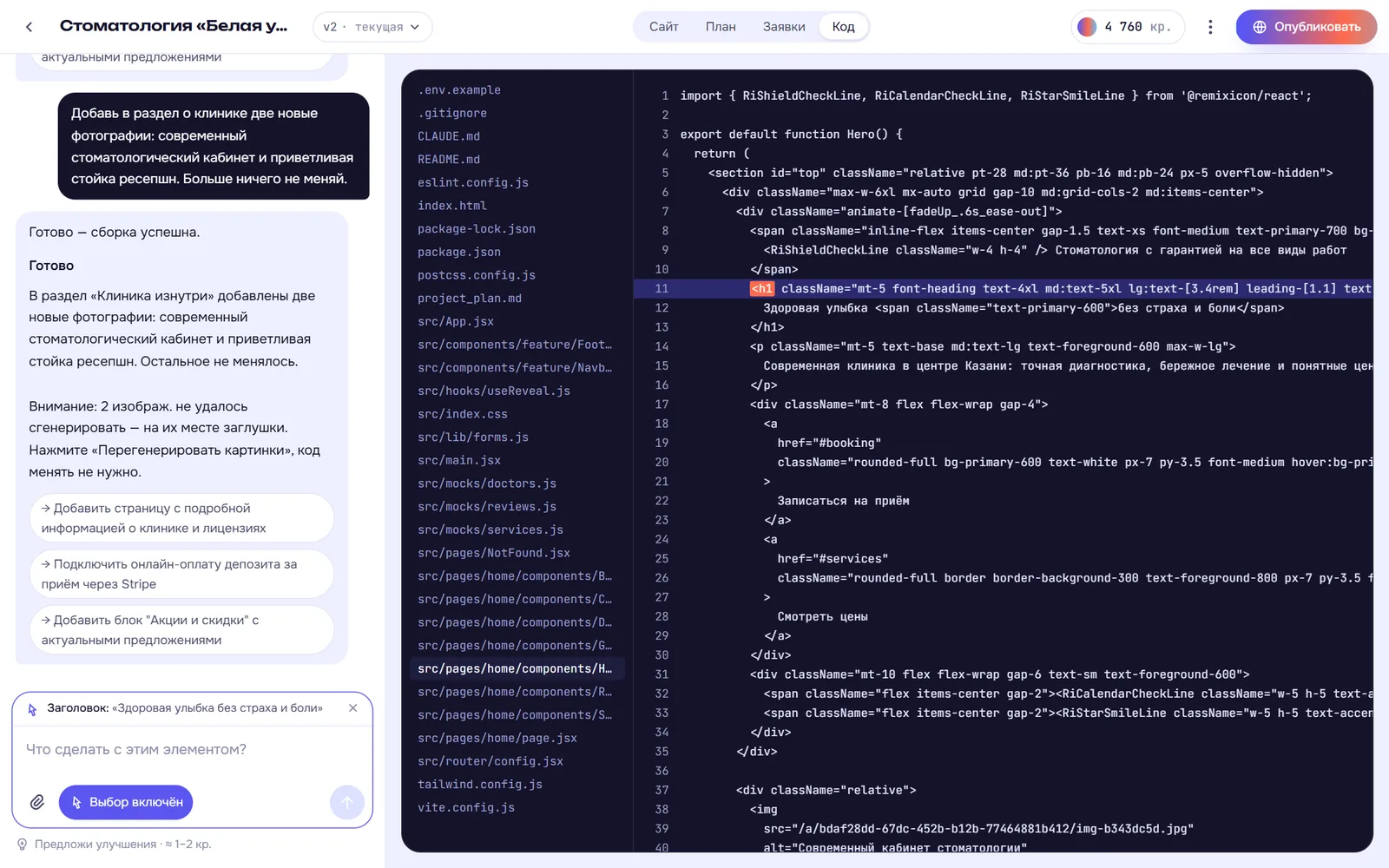Click the send arrow button in chat
The height and width of the screenshot is (868, 1389).
[x=347, y=802]
